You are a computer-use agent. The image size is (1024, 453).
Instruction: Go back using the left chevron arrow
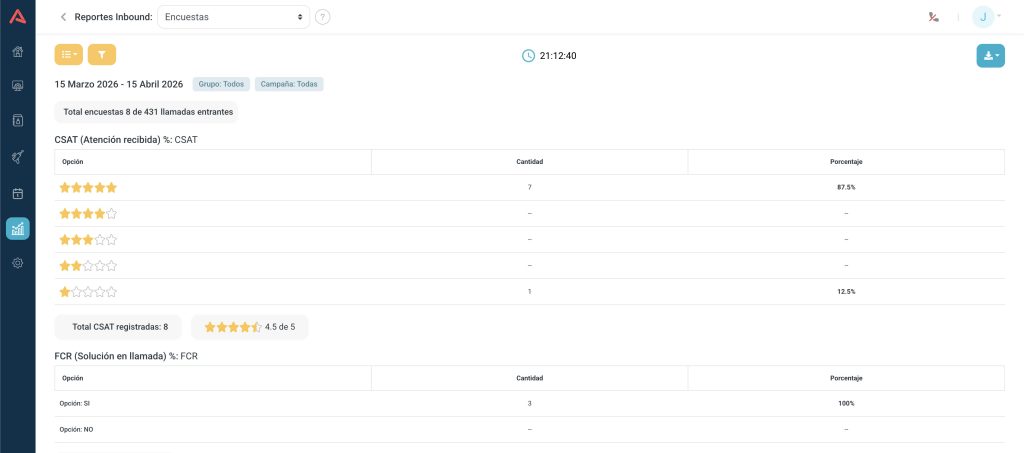(x=63, y=17)
